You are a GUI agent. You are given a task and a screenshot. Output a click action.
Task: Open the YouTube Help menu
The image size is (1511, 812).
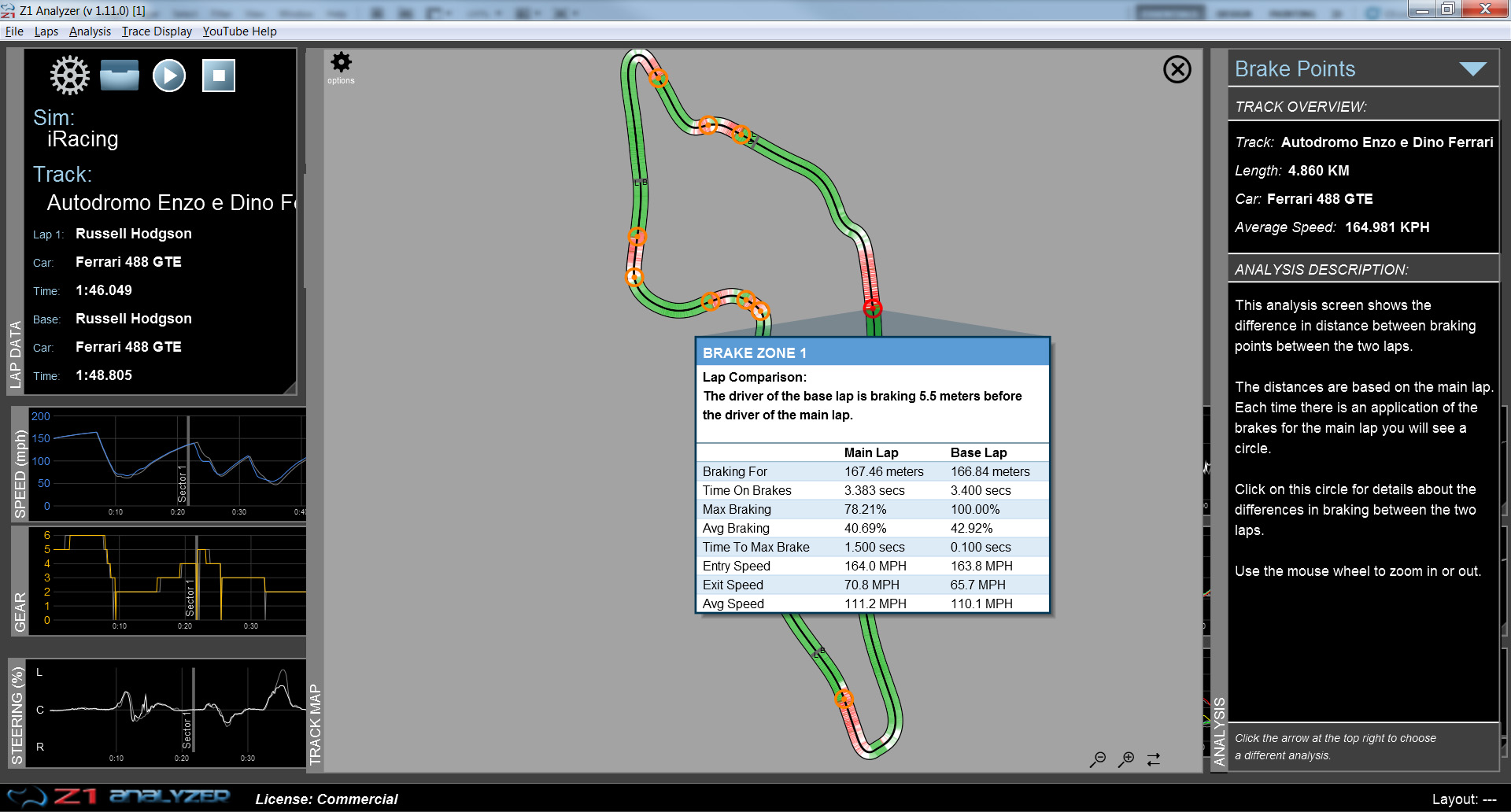(x=239, y=31)
